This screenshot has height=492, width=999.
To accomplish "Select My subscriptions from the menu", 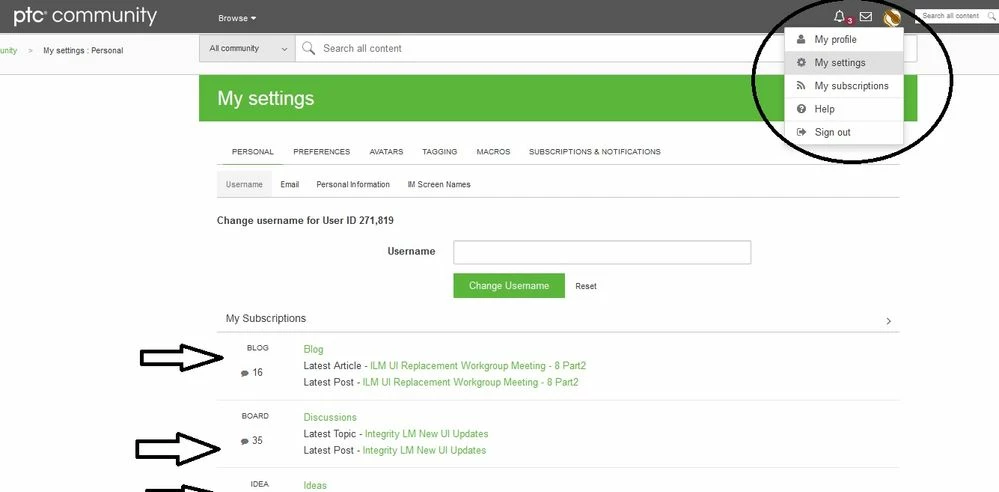I will 844,85.
